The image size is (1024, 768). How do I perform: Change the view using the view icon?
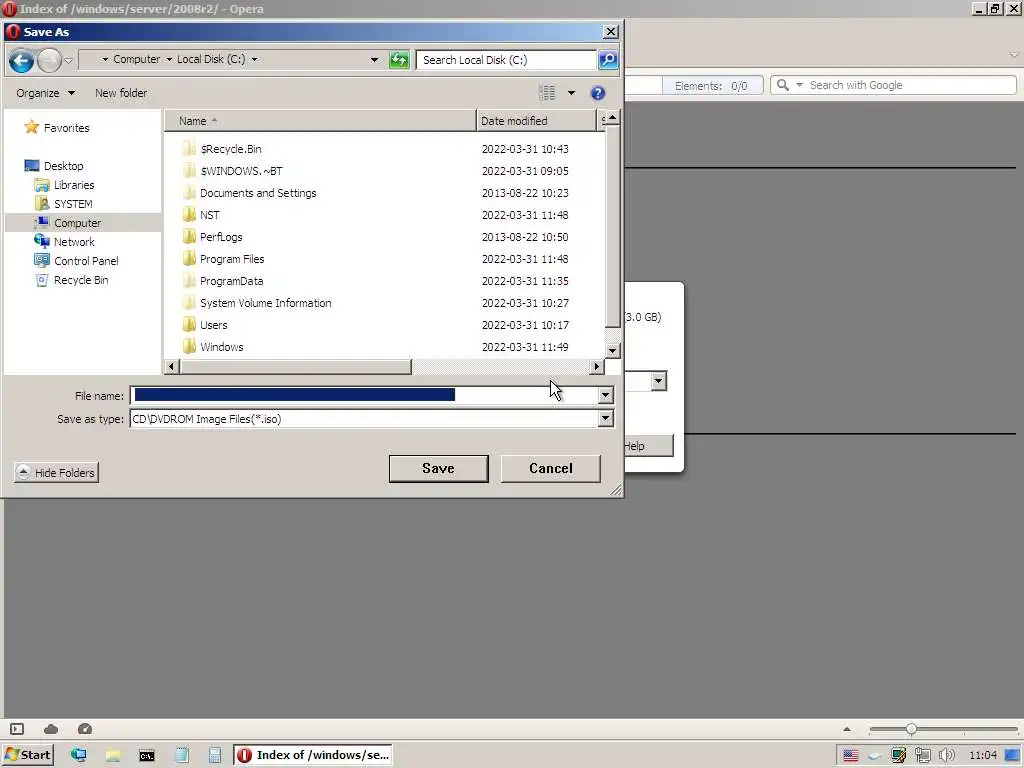[547, 93]
